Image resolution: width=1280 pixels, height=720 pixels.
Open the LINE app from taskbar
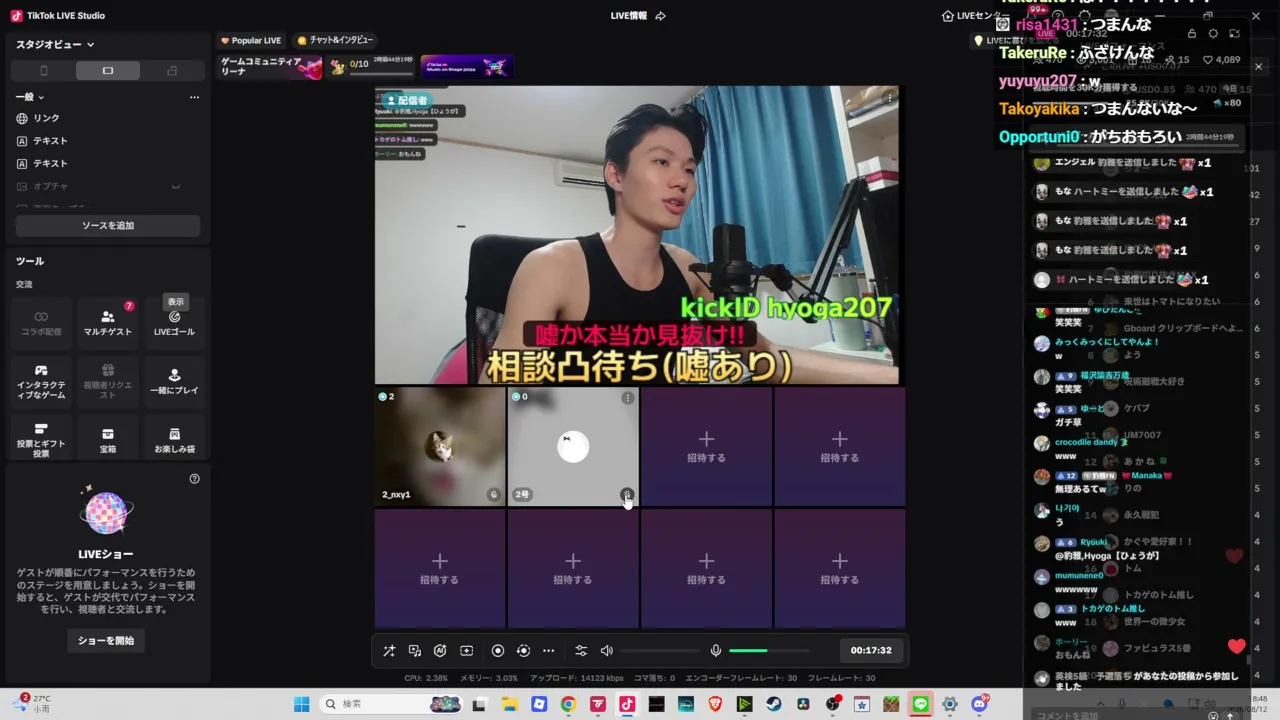tap(921, 704)
